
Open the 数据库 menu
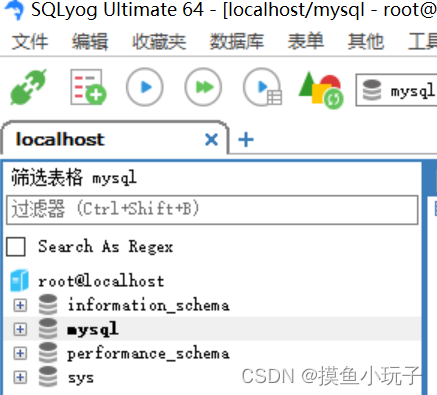click(x=237, y=42)
